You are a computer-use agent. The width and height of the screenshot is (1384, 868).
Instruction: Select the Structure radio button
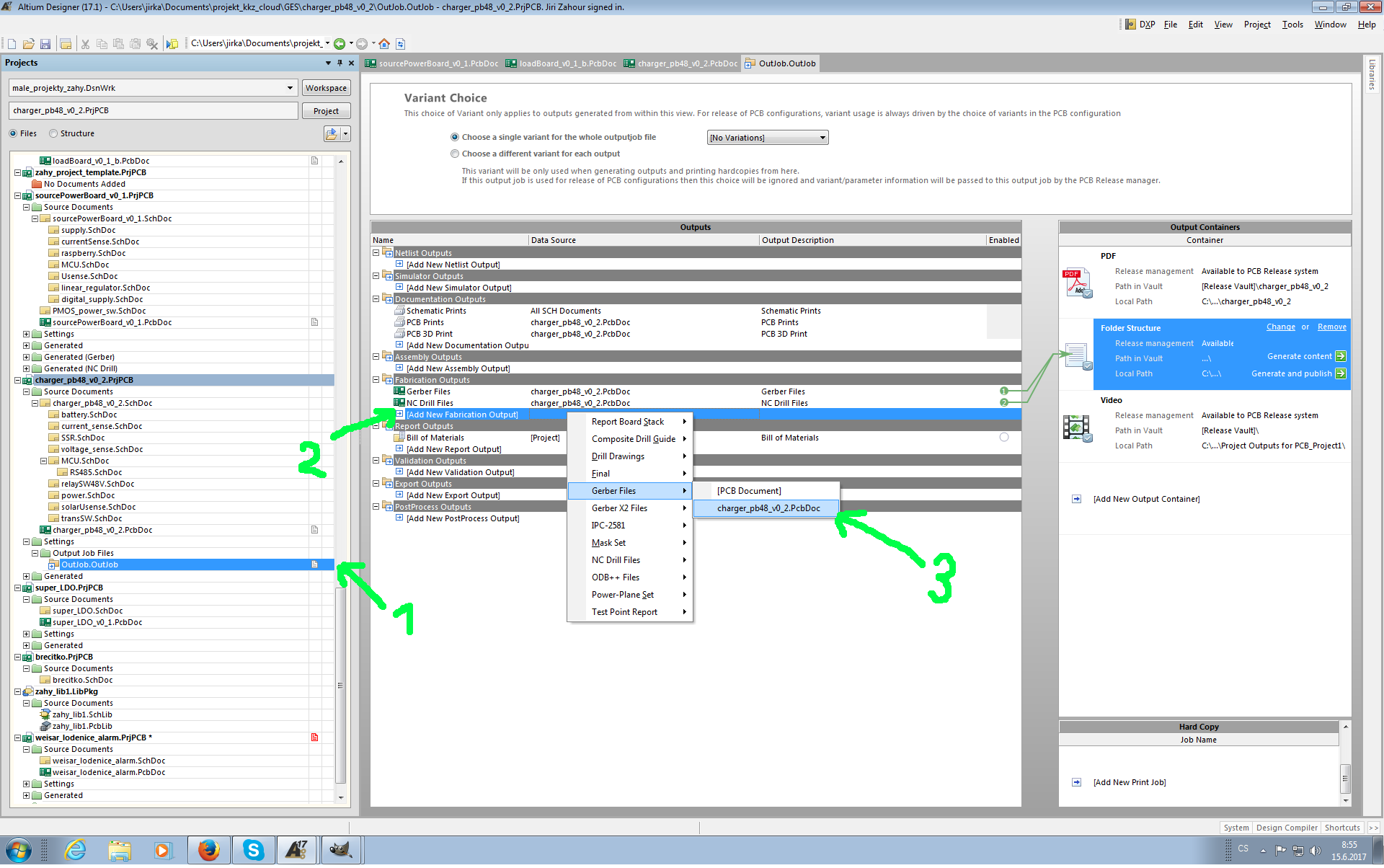click(54, 134)
